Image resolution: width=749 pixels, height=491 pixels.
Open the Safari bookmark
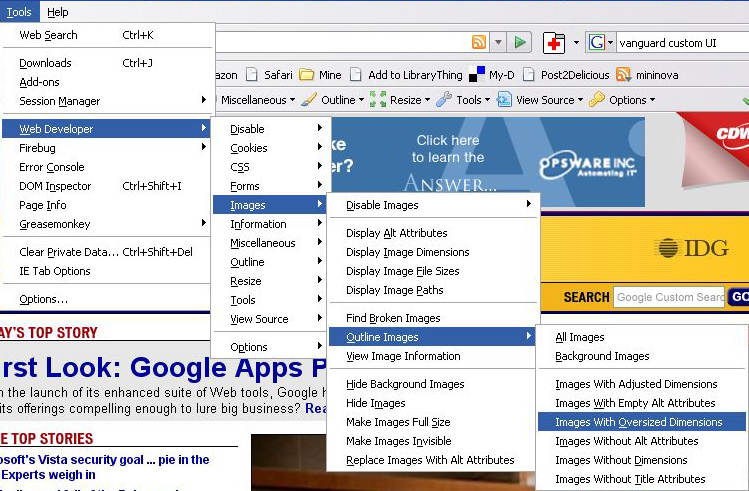click(x=270, y=75)
